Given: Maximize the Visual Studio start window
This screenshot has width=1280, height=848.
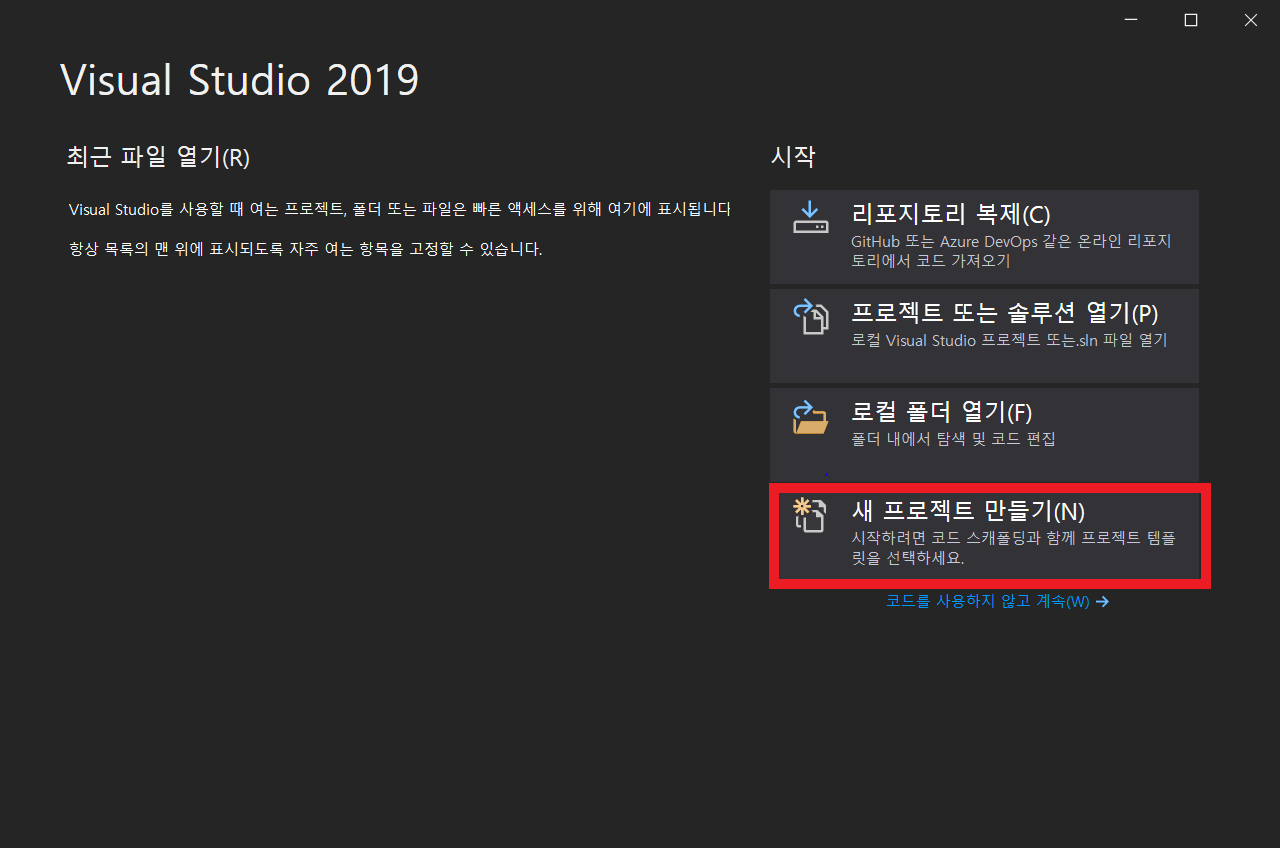Looking at the screenshot, I should pos(1191,20).
